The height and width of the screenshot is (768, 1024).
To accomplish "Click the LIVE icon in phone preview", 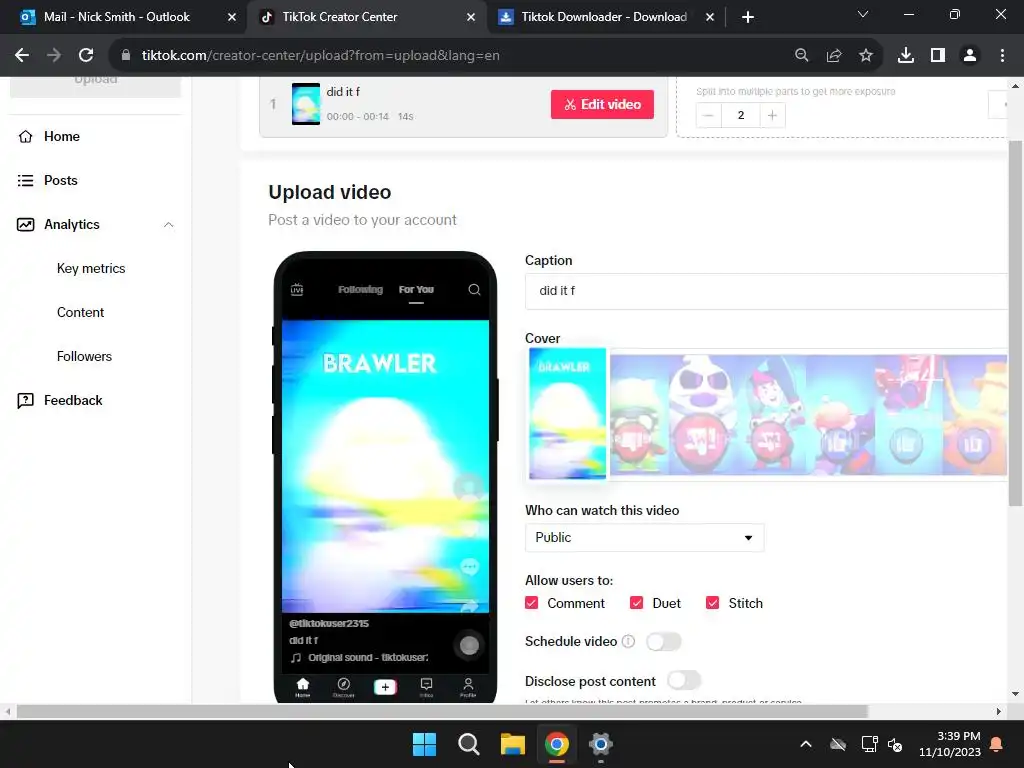I will tap(296, 289).
